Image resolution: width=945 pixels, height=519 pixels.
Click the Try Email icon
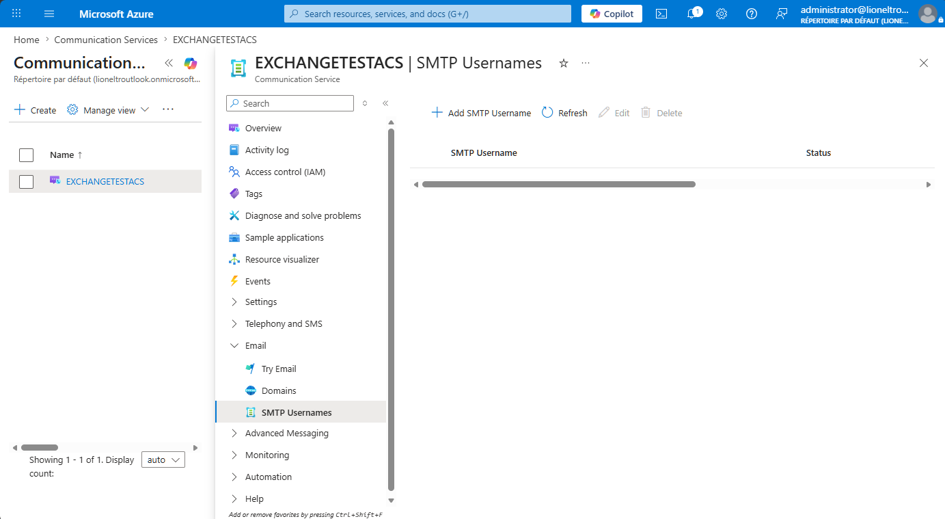click(x=251, y=368)
